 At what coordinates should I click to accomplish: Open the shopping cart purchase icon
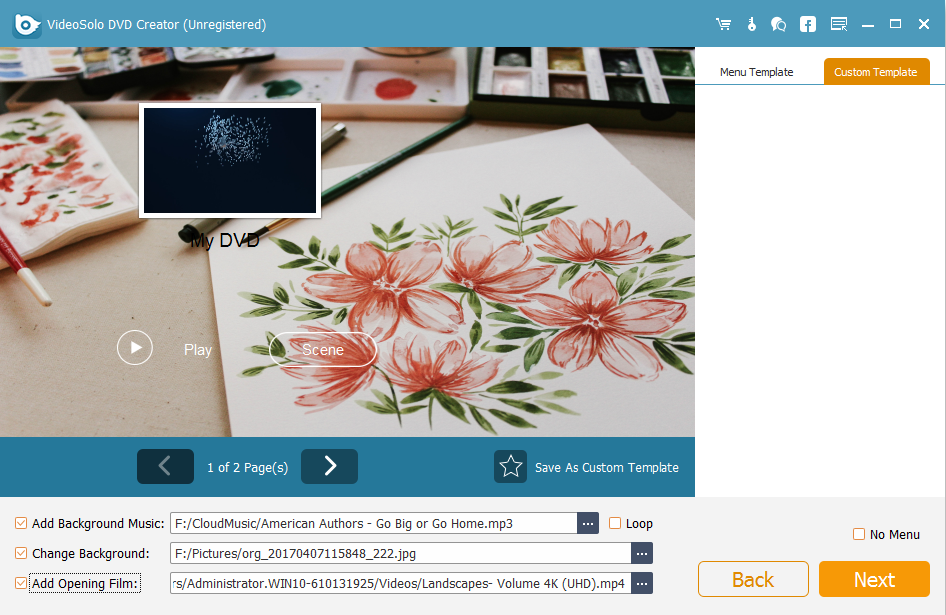coord(723,24)
